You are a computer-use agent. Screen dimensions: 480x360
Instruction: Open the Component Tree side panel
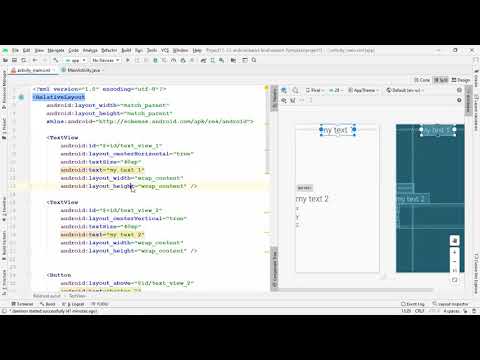[x=275, y=268]
